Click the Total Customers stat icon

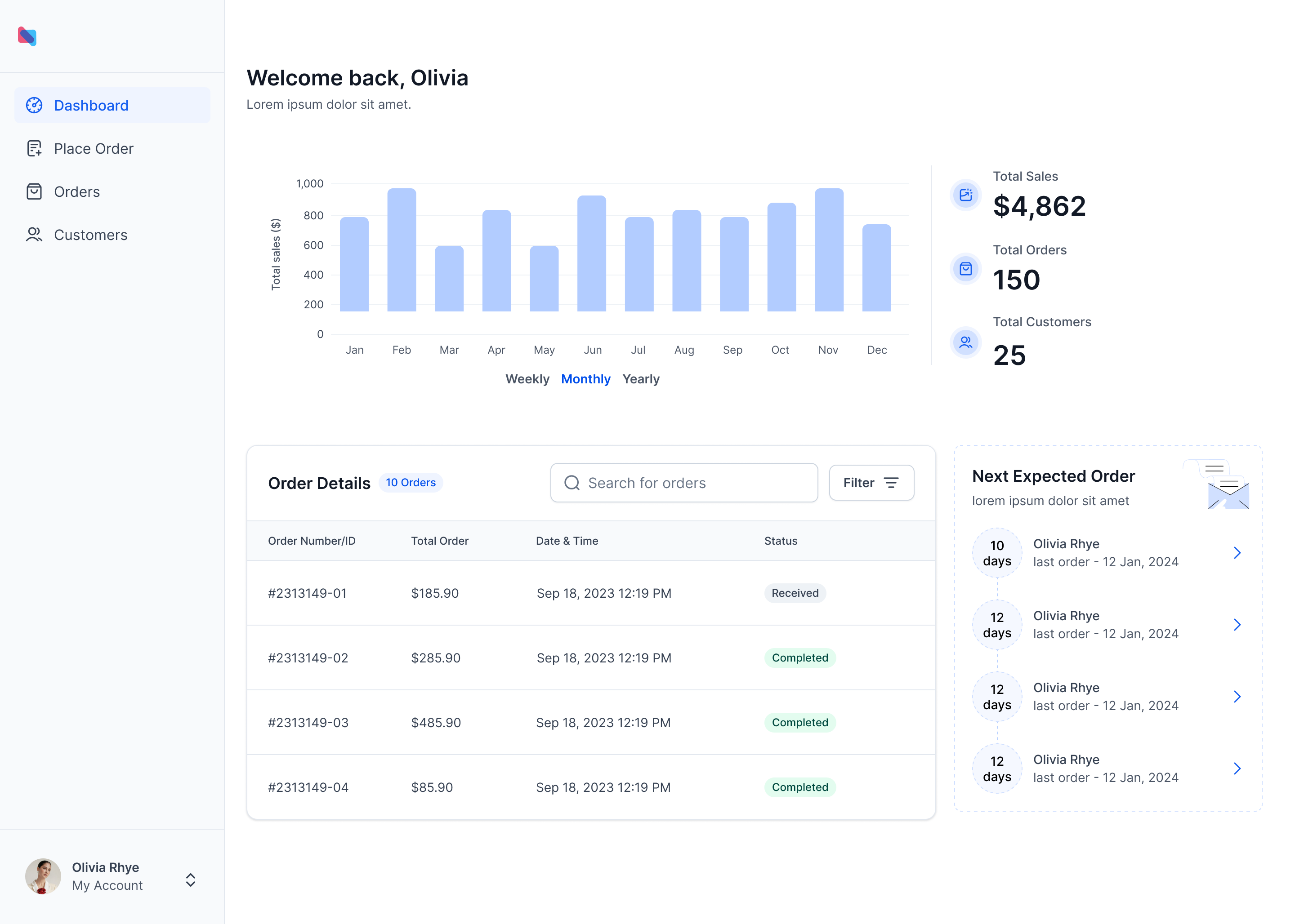pyautogui.click(x=965, y=342)
